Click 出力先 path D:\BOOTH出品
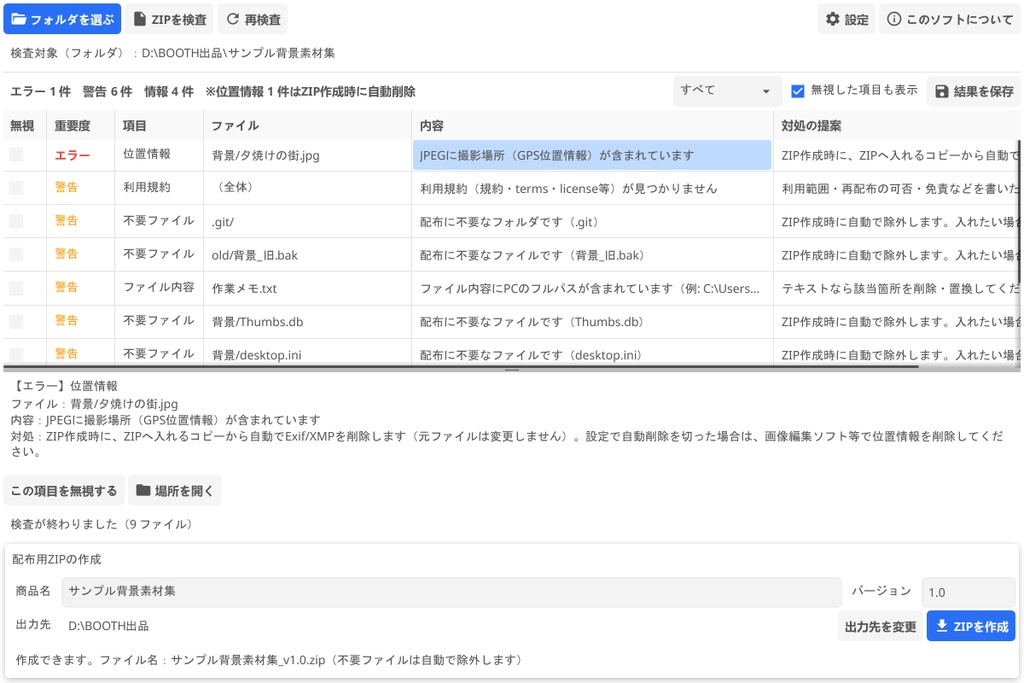 pos(108,626)
